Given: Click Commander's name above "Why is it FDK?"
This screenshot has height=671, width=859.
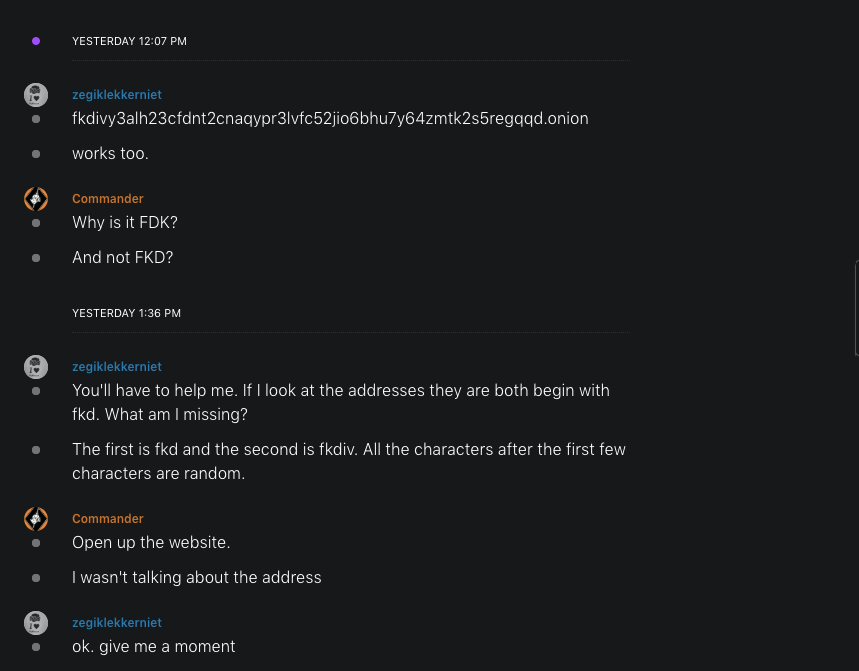Looking at the screenshot, I should [108, 199].
